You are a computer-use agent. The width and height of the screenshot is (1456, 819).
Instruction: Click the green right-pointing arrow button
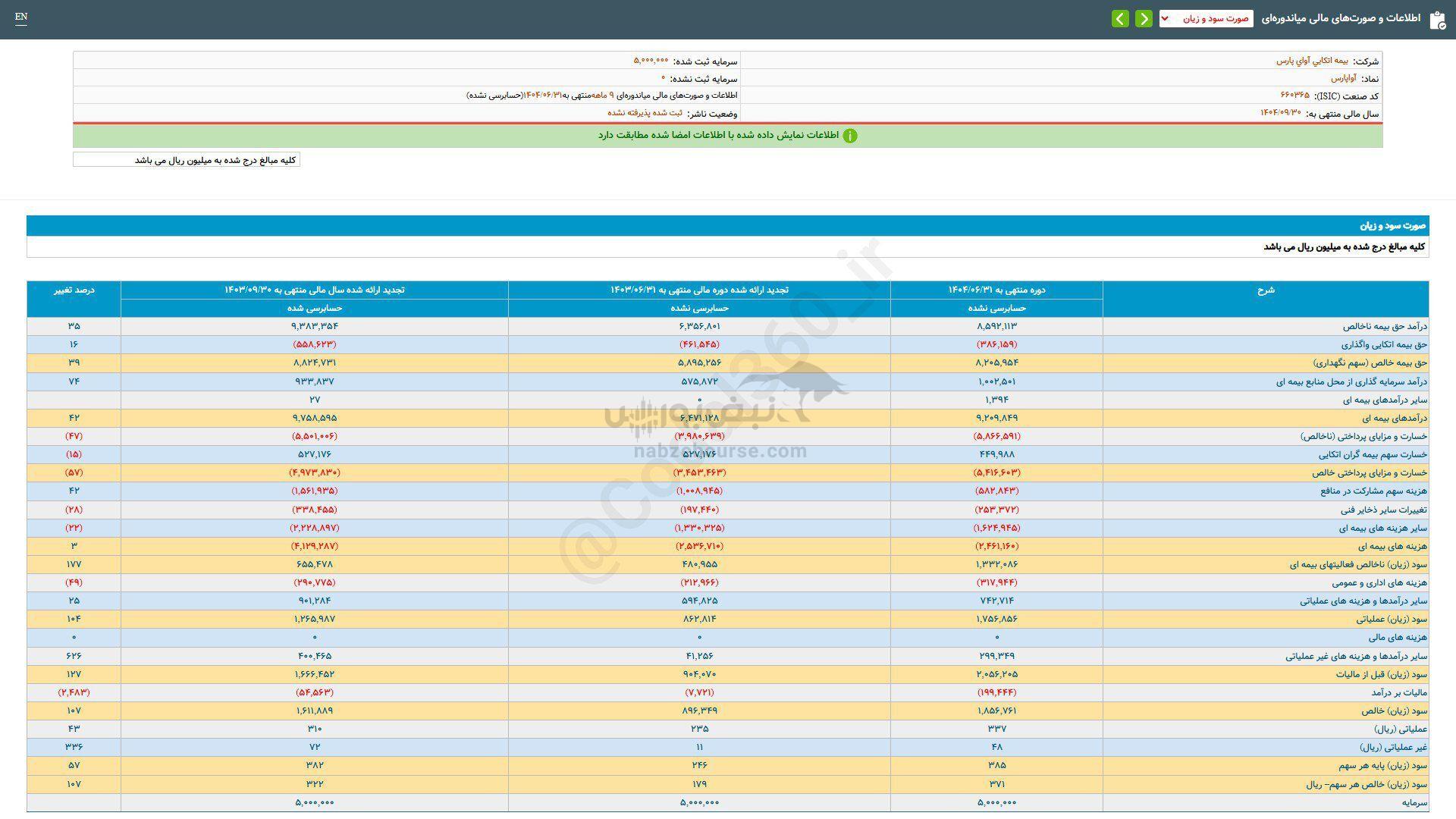pos(1144,19)
